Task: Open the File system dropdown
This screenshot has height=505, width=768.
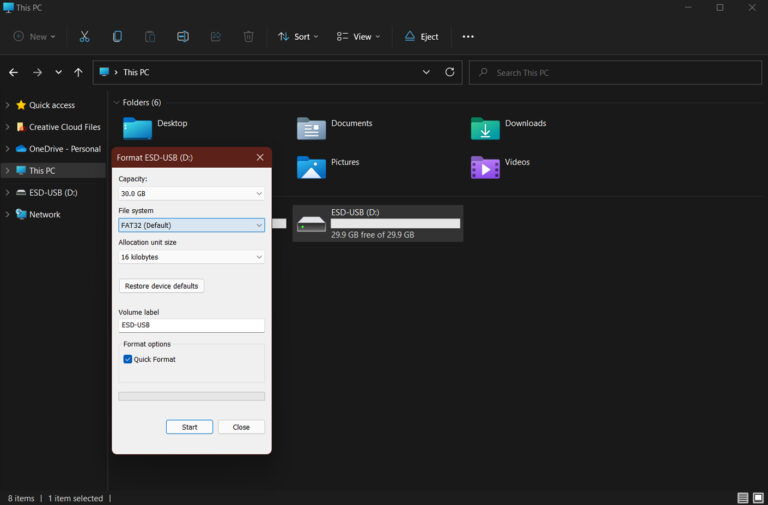Action: click(191, 225)
